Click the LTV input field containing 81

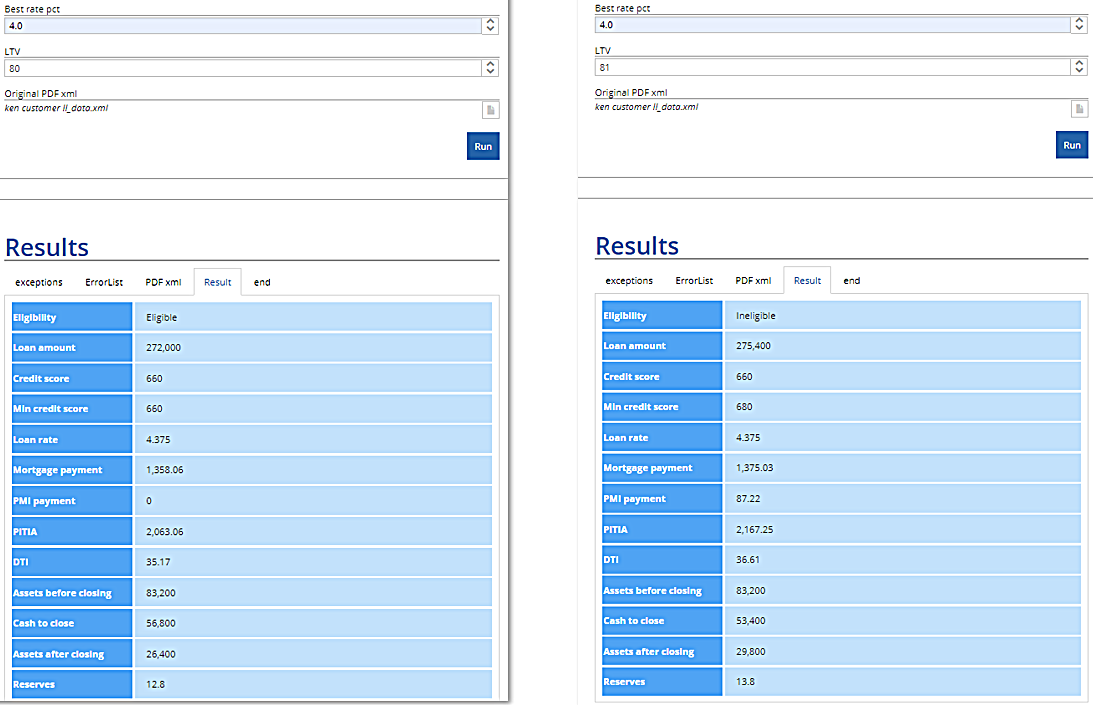[830, 67]
